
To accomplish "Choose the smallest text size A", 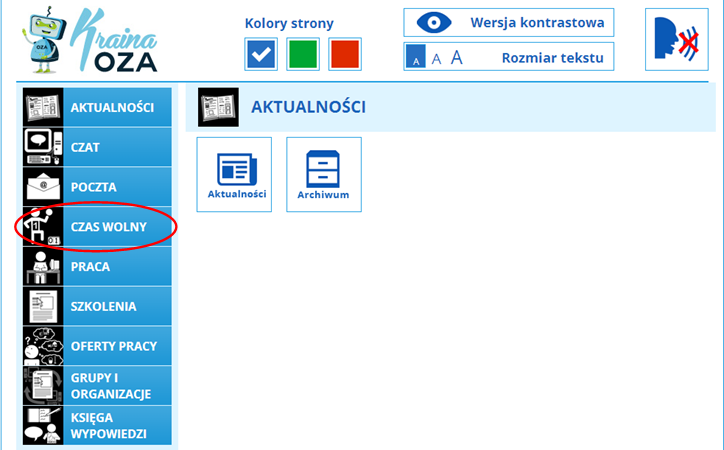I will pos(416,60).
